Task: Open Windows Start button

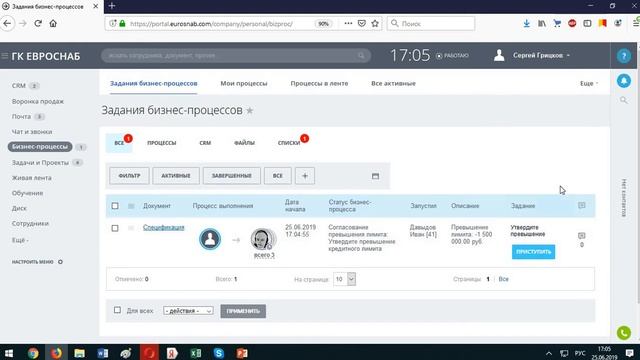Action: [9, 353]
